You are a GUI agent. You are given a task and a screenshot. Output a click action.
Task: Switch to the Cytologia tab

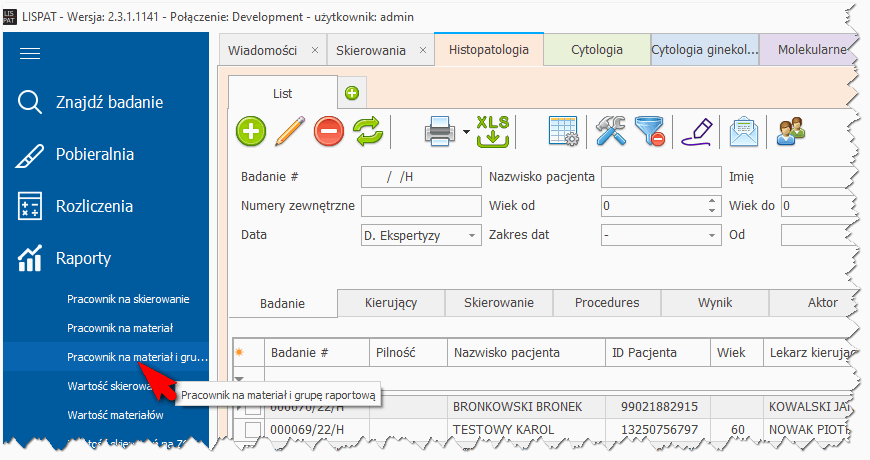tap(597, 49)
